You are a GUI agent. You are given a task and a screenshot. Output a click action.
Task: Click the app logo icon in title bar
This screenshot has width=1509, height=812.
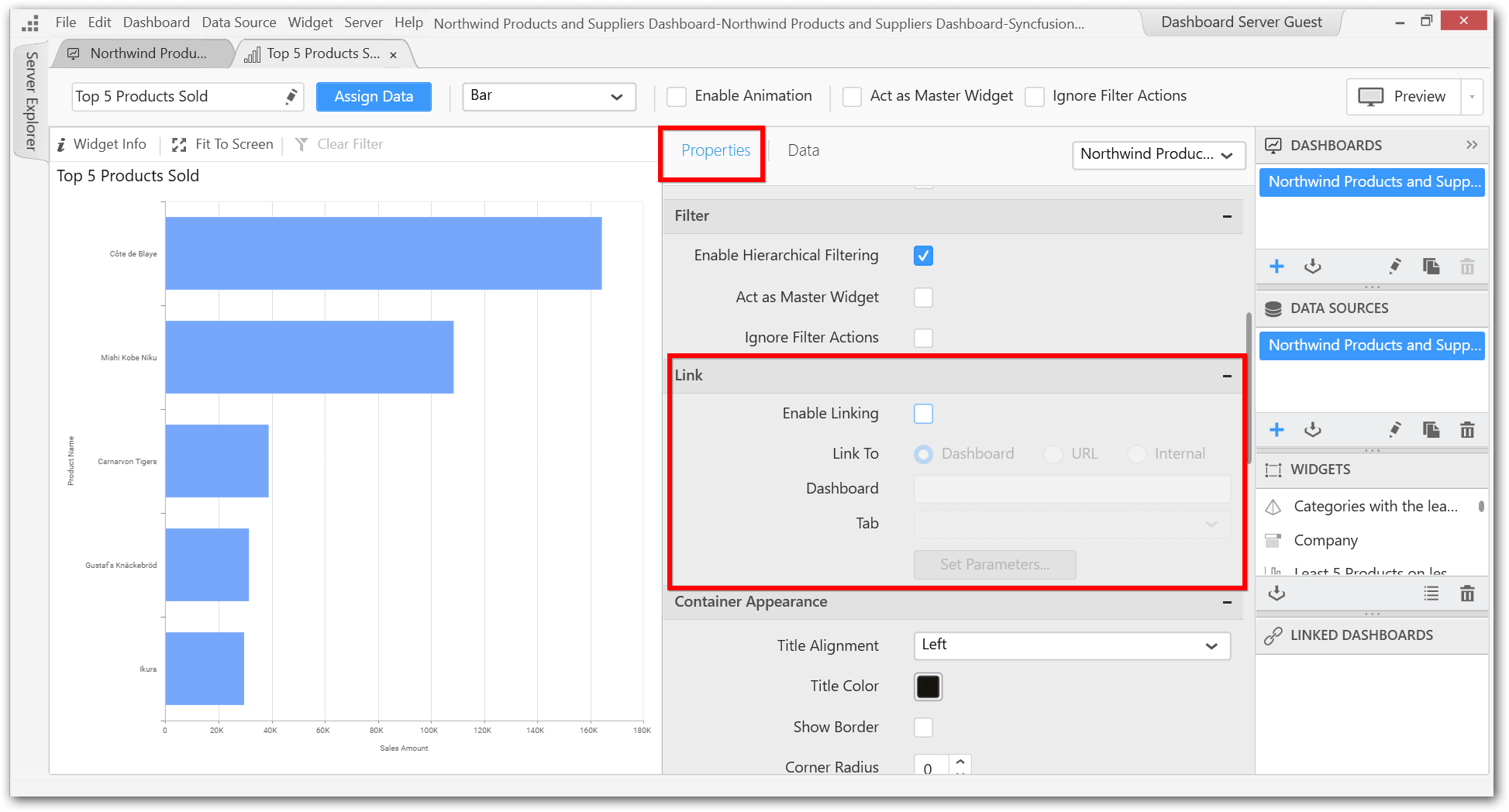click(30, 23)
